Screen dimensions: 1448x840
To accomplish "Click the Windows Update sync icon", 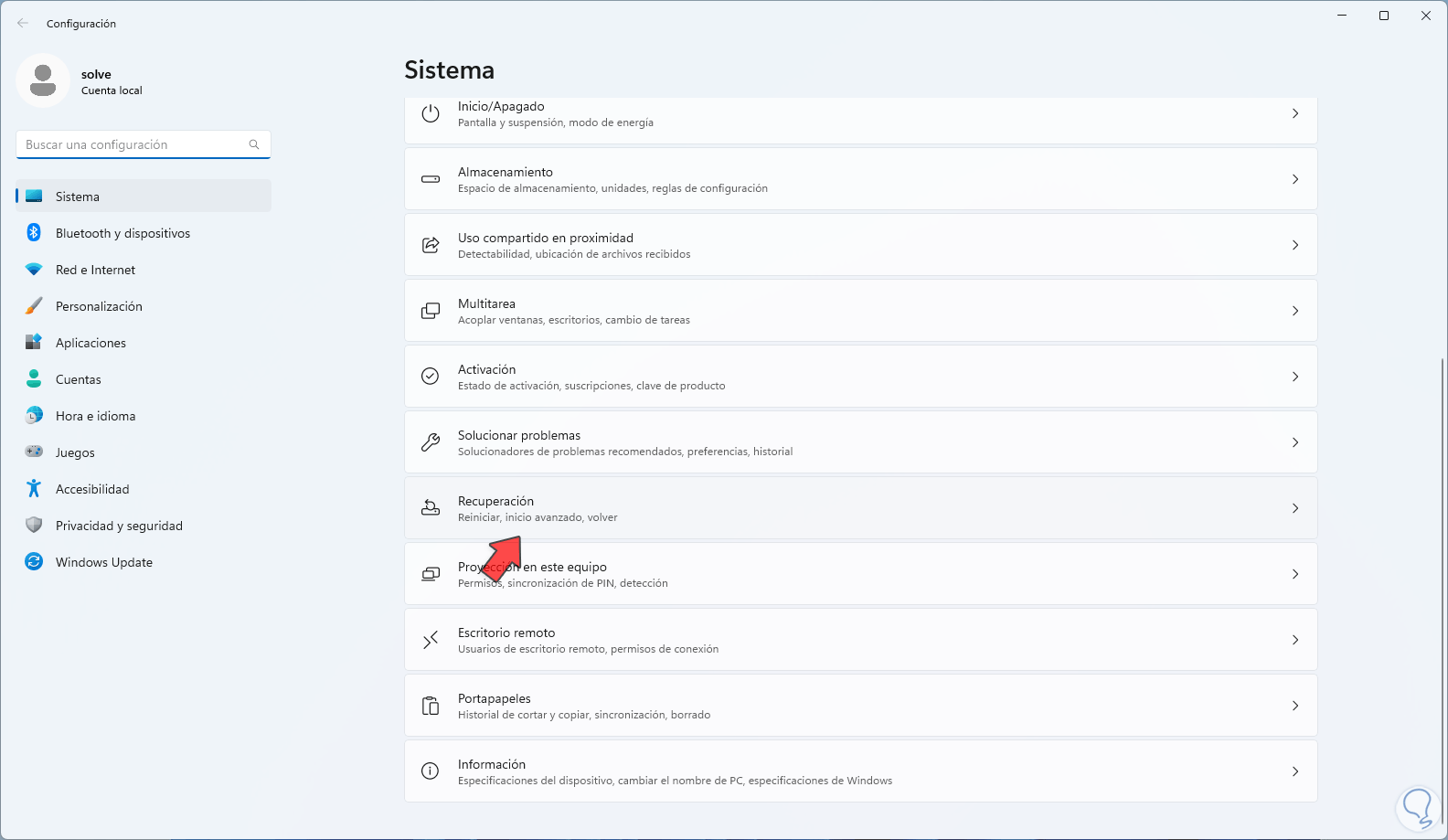I will coord(34,562).
